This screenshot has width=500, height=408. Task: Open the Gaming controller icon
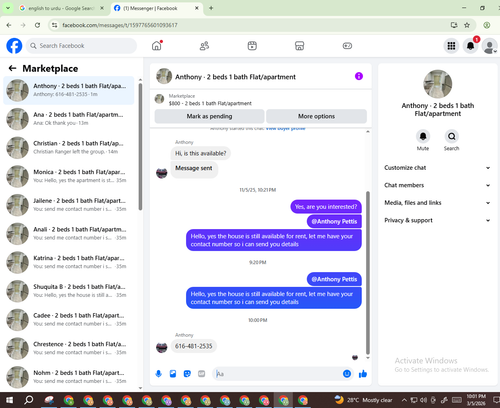pyautogui.click(x=347, y=46)
